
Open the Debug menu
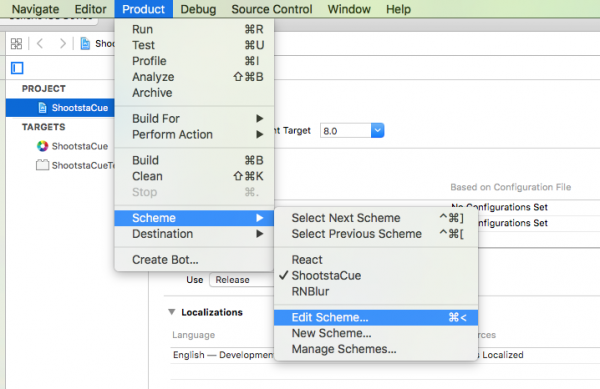[198, 9]
